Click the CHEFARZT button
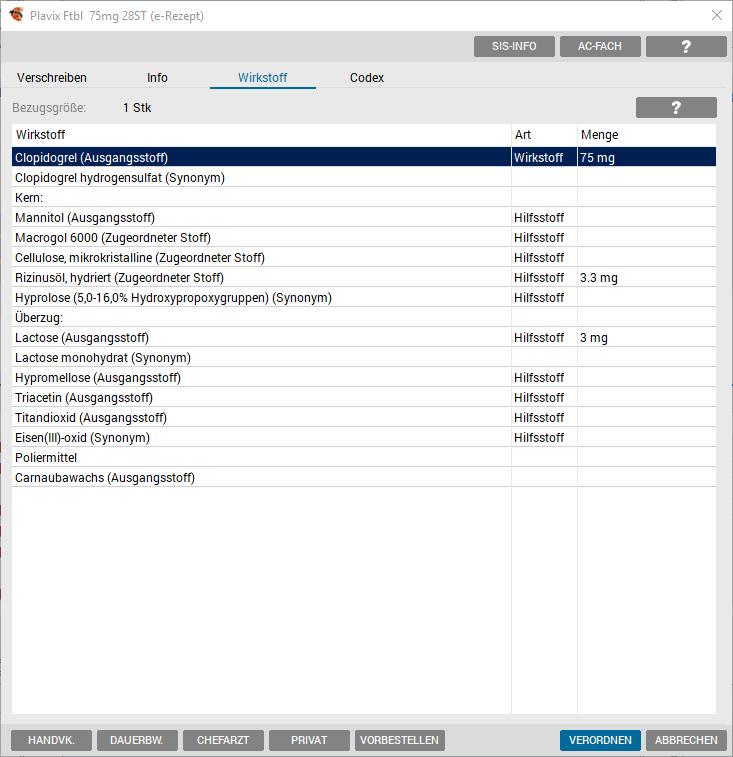Image resolution: width=733 pixels, height=757 pixels. 223,740
